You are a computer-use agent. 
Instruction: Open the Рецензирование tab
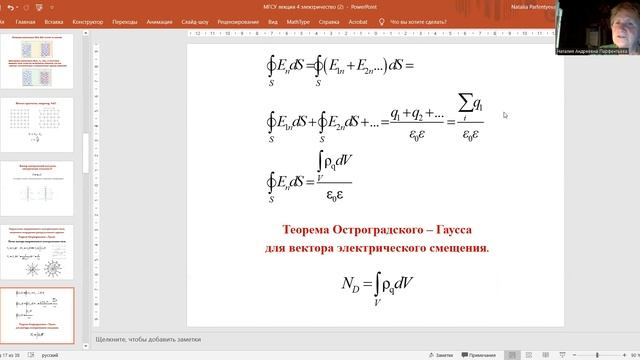[x=238, y=22]
